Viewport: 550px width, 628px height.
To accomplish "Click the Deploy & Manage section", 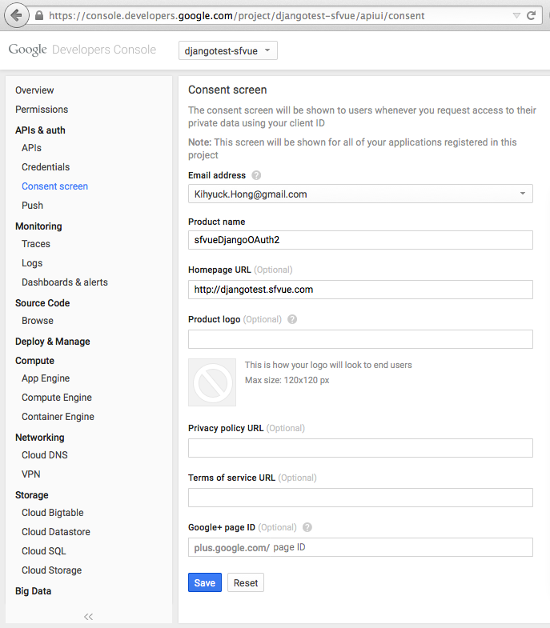I will click(52, 342).
